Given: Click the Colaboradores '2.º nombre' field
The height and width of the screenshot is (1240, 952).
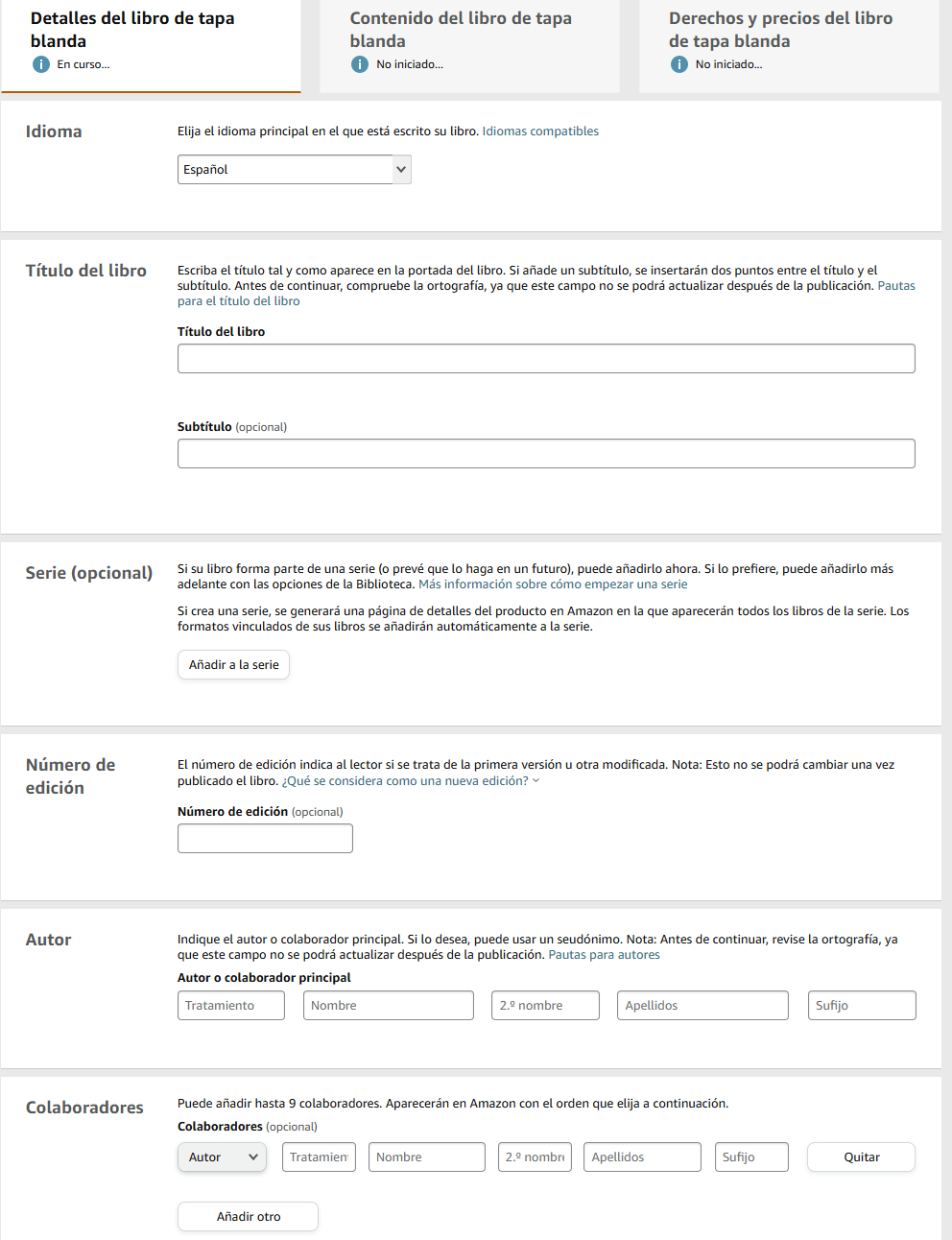Looking at the screenshot, I should point(535,1157).
